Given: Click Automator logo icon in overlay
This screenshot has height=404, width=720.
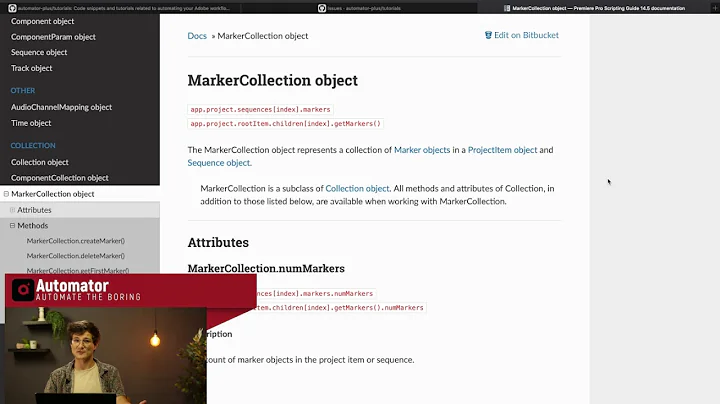Looking at the screenshot, I should pyautogui.click(x=23, y=290).
